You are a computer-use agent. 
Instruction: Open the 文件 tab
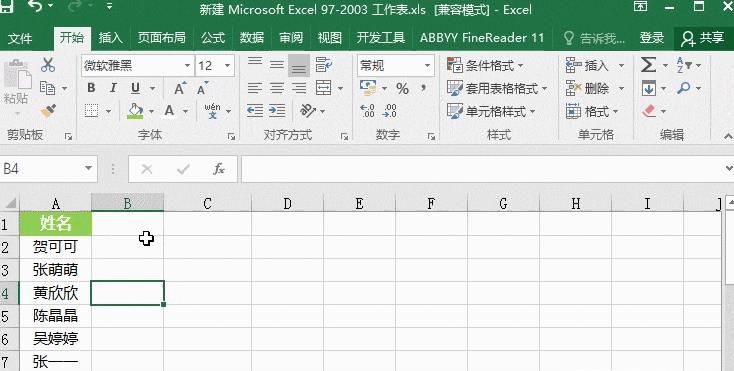(20, 38)
